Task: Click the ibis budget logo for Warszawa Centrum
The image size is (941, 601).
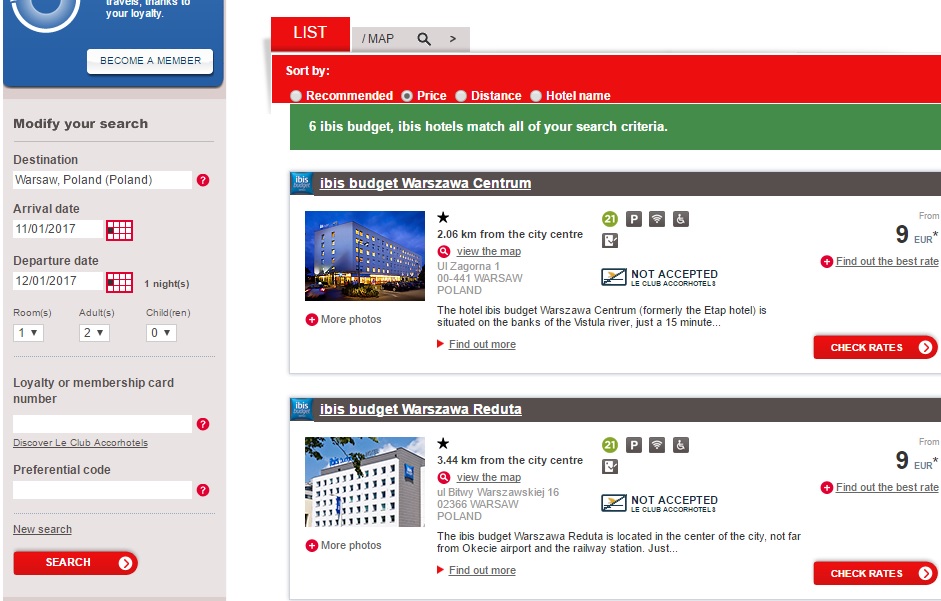Action: coord(301,183)
